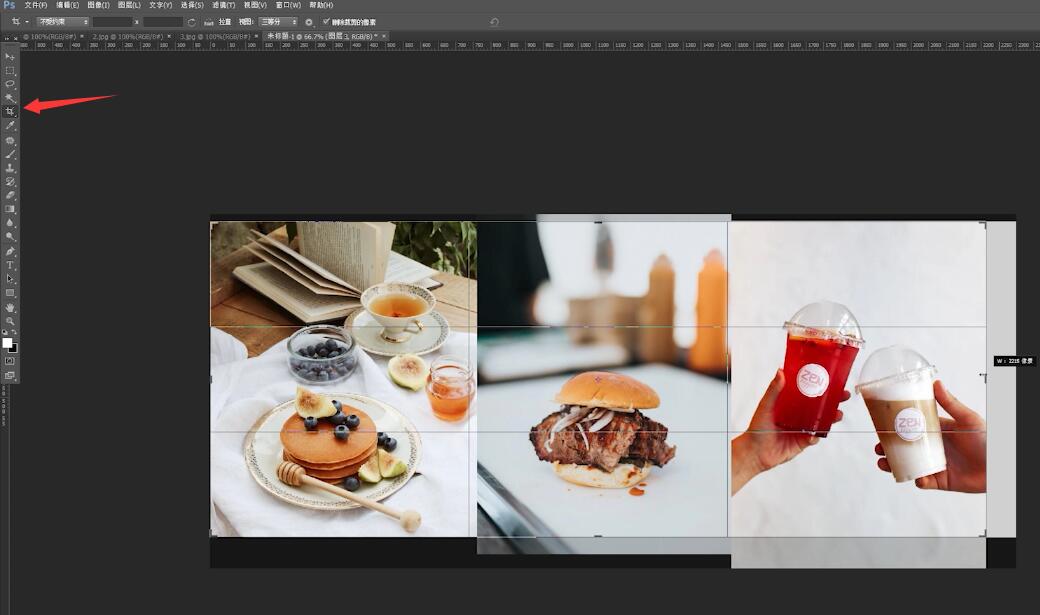Select the Clone Stamp tool
The width and height of the screenshot is (1040, 615).
(x=10, y=169)
